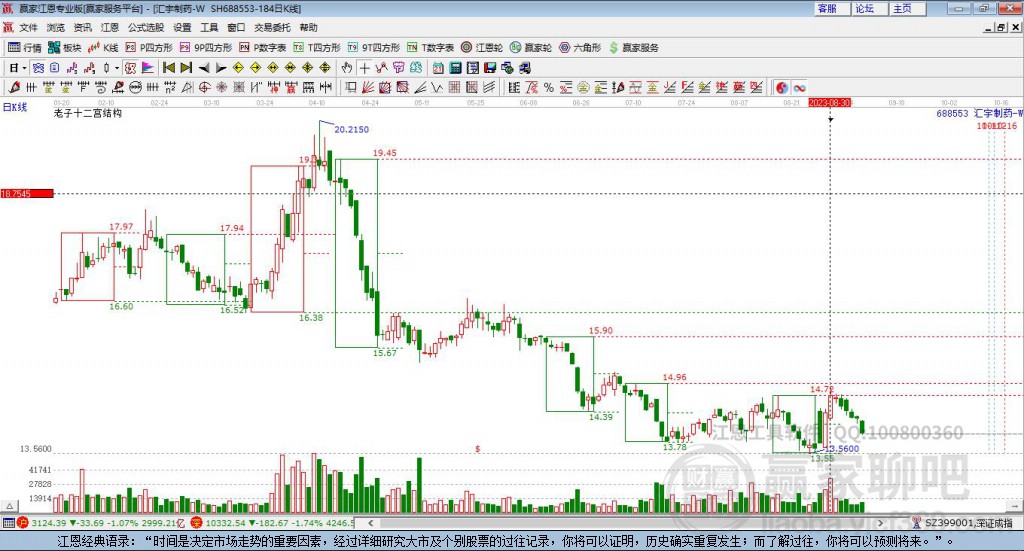Click the horizontal scrollbar left arrow

pos(370,523)
